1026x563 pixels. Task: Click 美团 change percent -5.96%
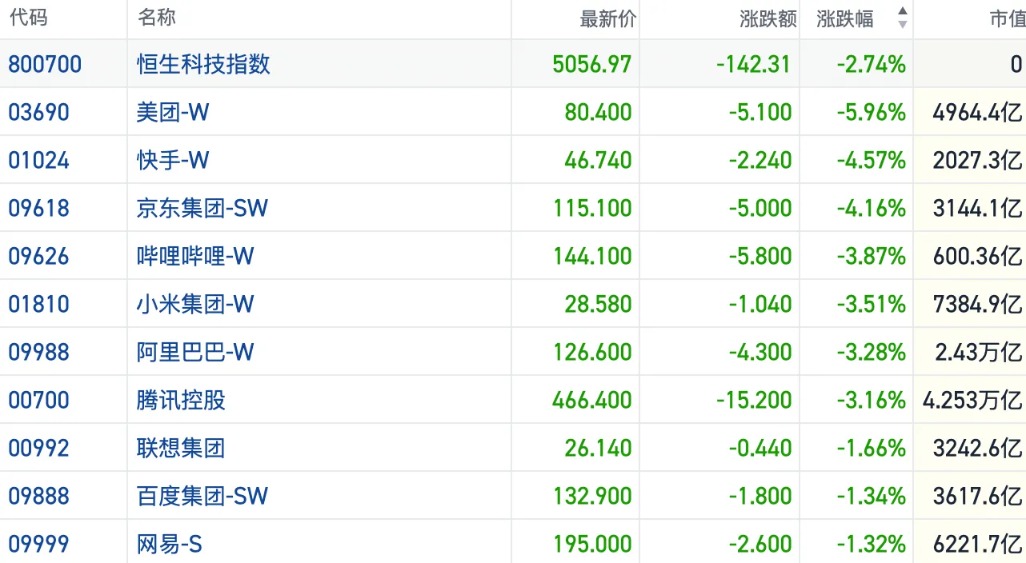click(x=872, y=112)
